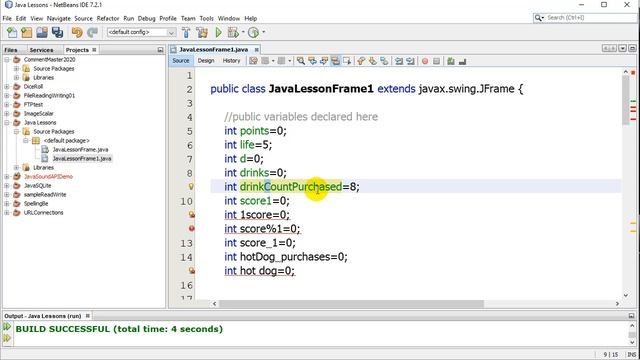This screenshot has height=360, width=640.
Task: Open the Debug Project dropdown arrow
Action: (243, 32)
